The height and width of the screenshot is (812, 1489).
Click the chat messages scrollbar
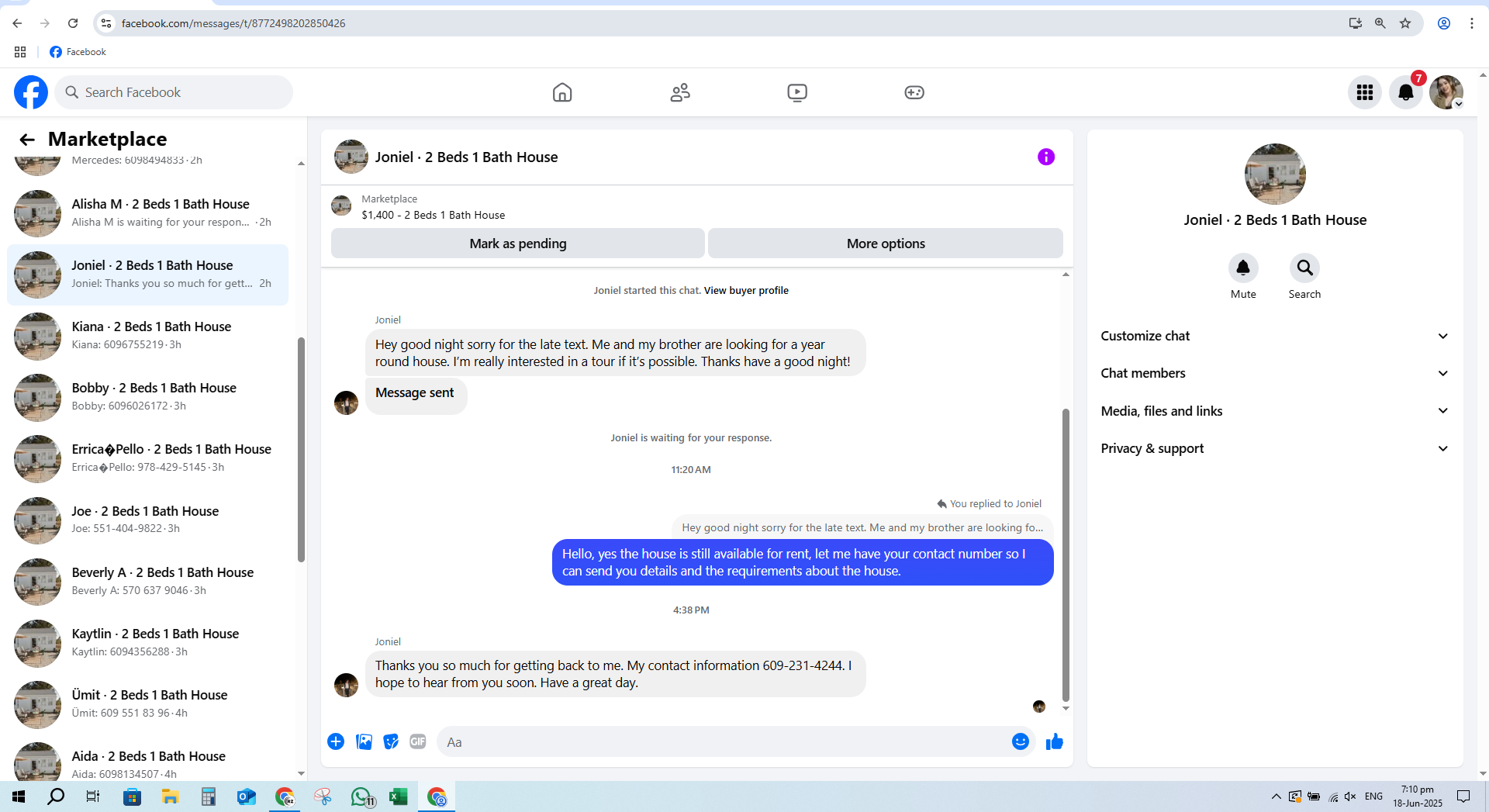(1066, 555)
